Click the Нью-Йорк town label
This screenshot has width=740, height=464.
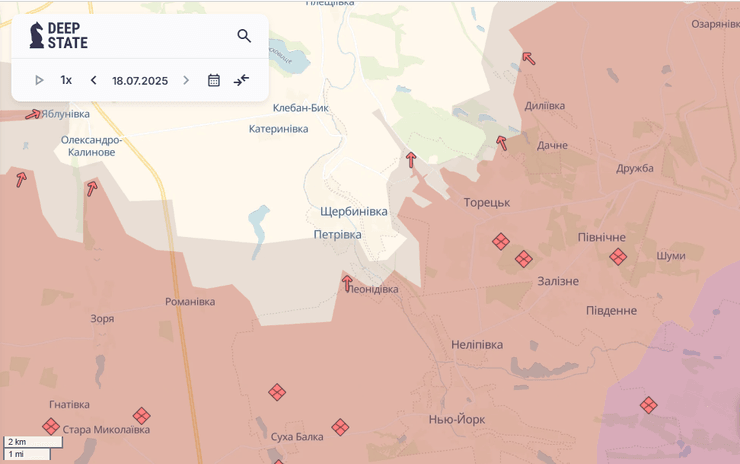point(456,419)
